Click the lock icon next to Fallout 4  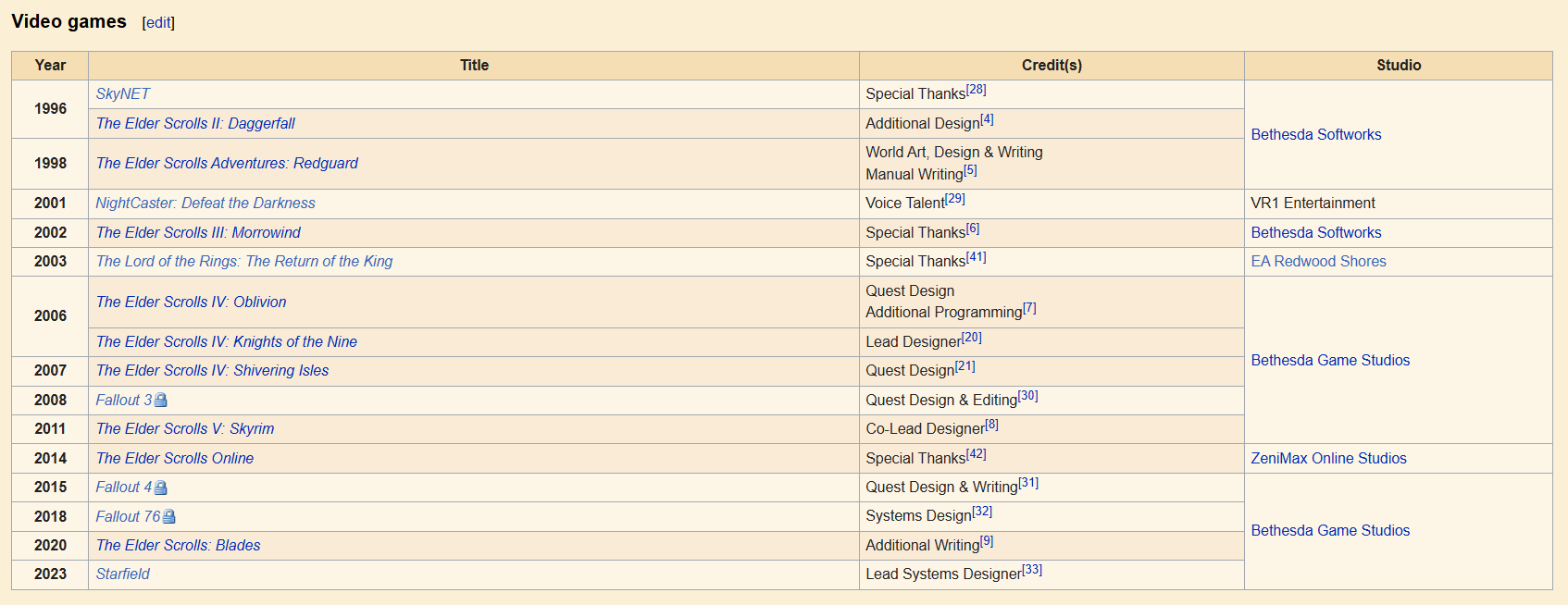coord(161,488)
